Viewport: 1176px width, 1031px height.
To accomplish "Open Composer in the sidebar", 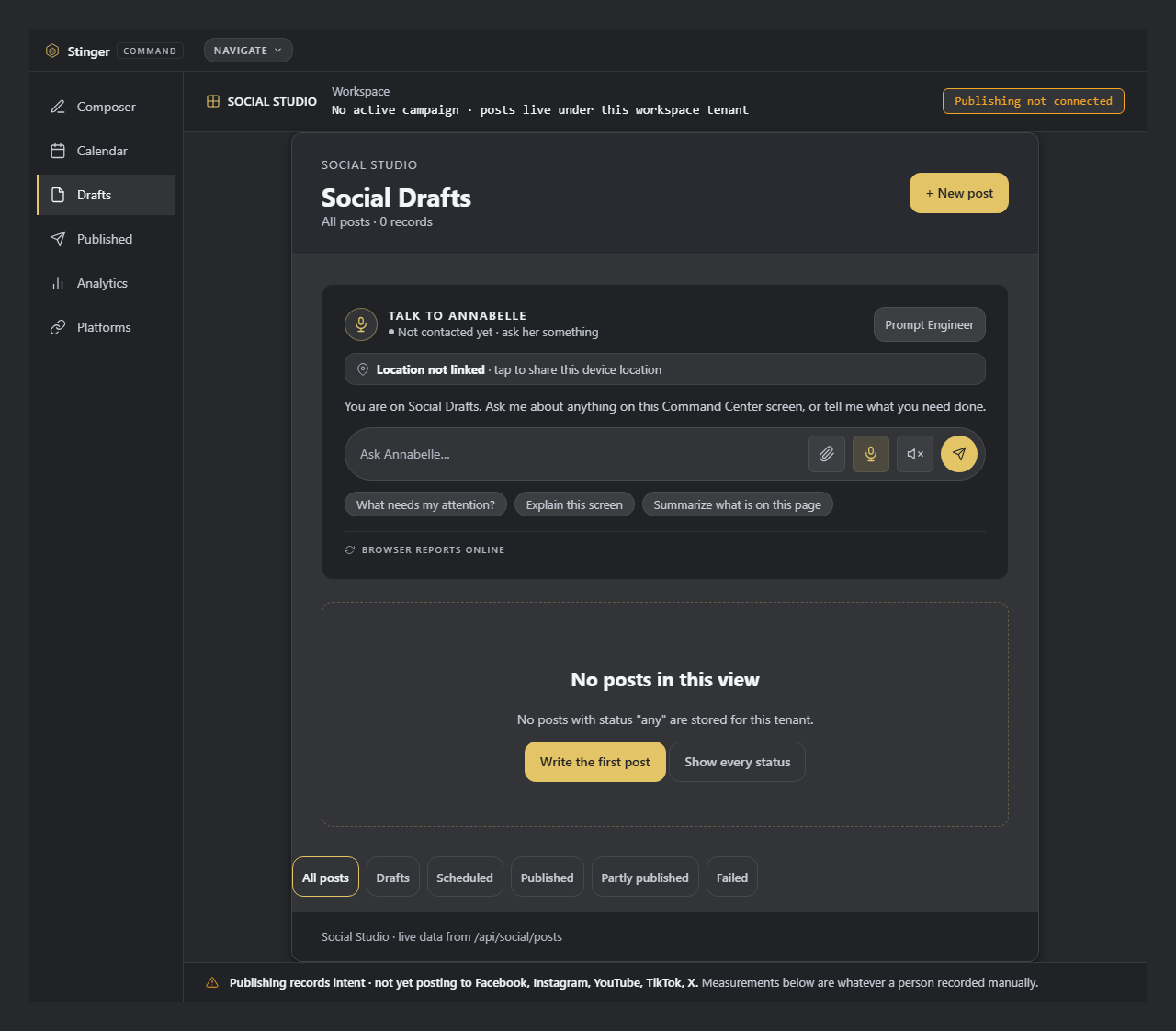I will 107,107.
